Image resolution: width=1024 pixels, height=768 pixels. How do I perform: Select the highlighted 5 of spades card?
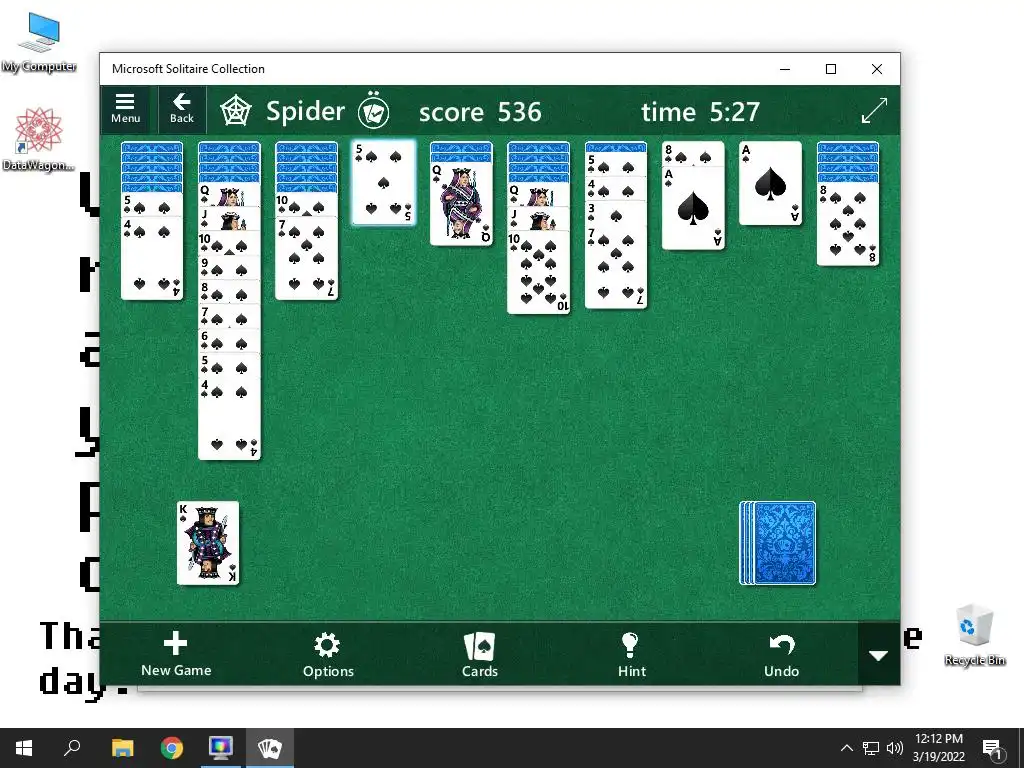click(383, 183)
